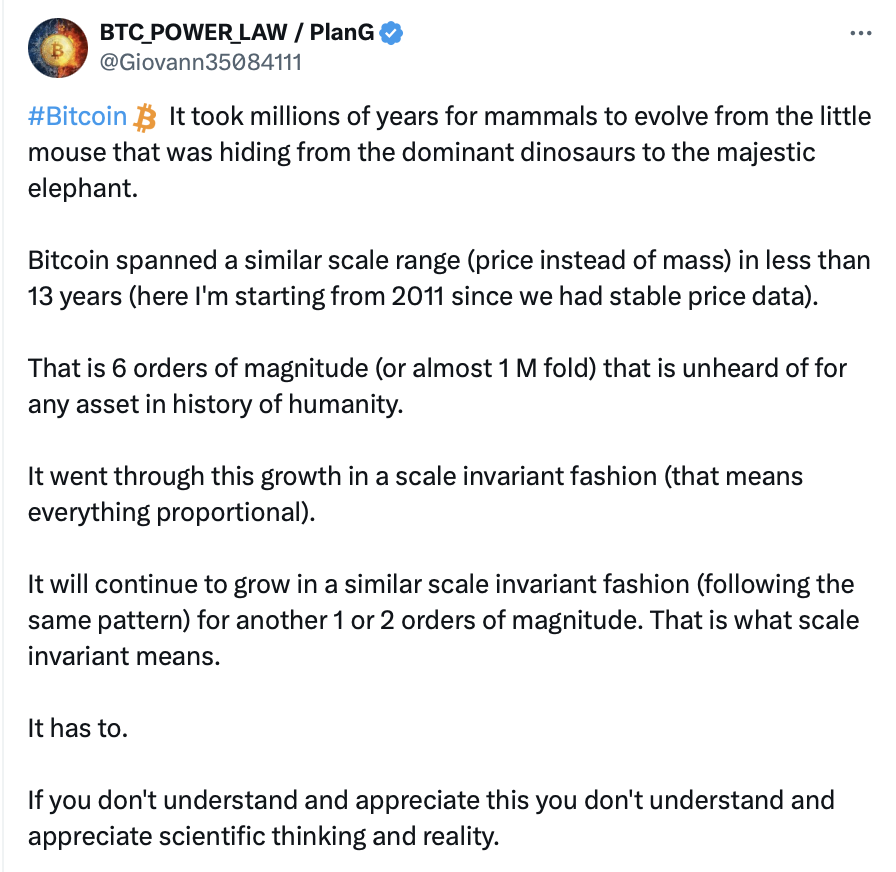Click the '6 orders of magnitude' paragraph

tap(437, 386)
